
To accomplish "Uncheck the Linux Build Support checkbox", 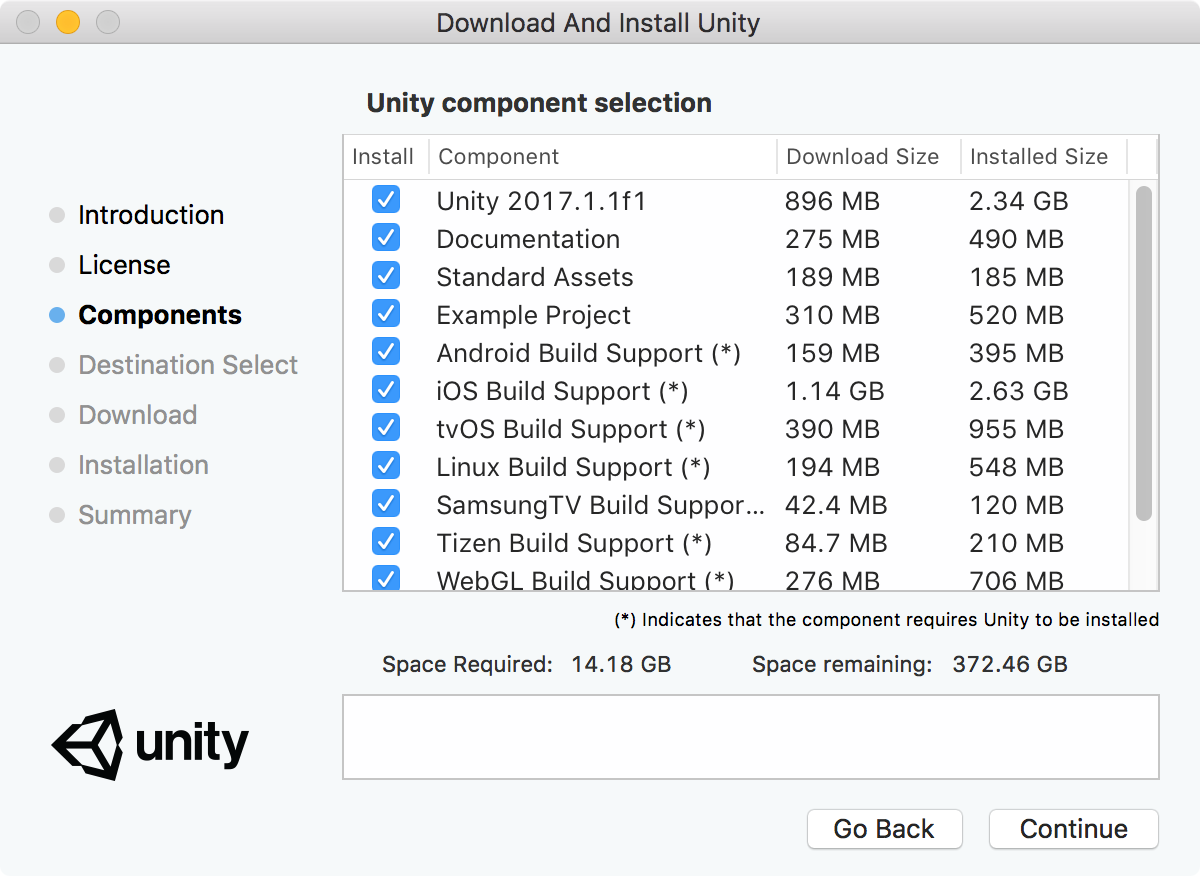I will (x=386, y=466).
